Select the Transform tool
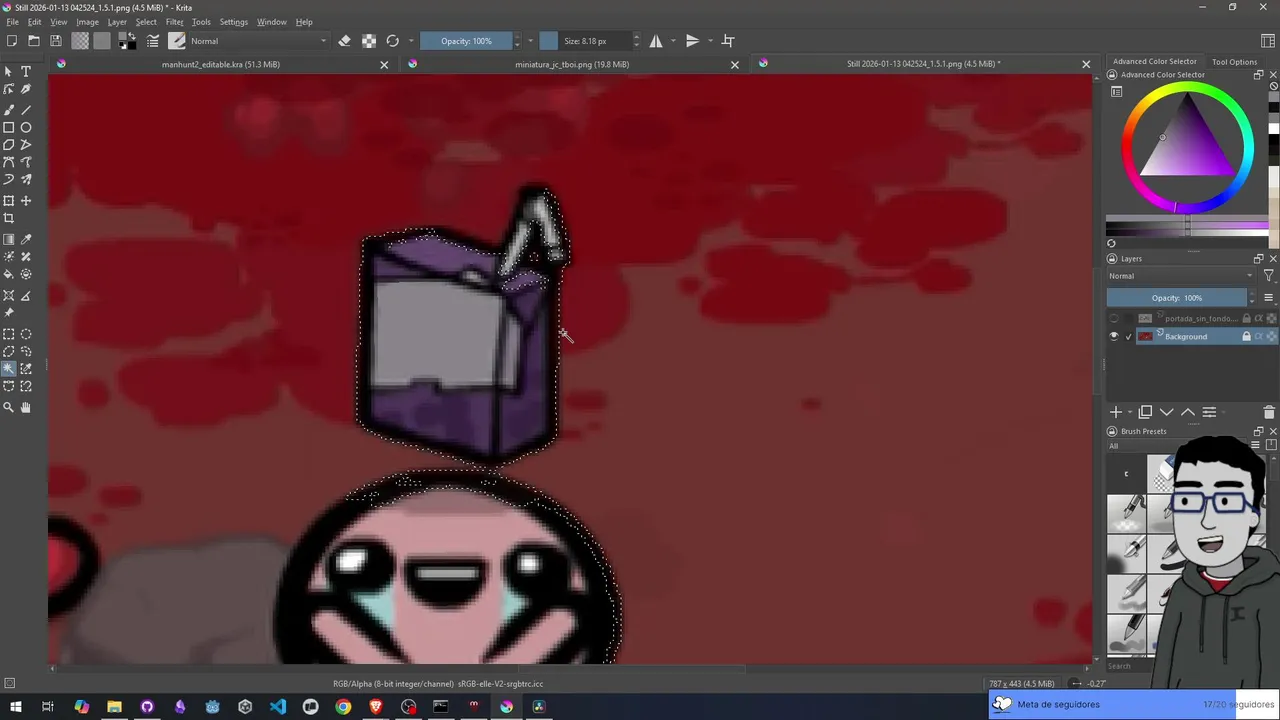 click(9, 201)
